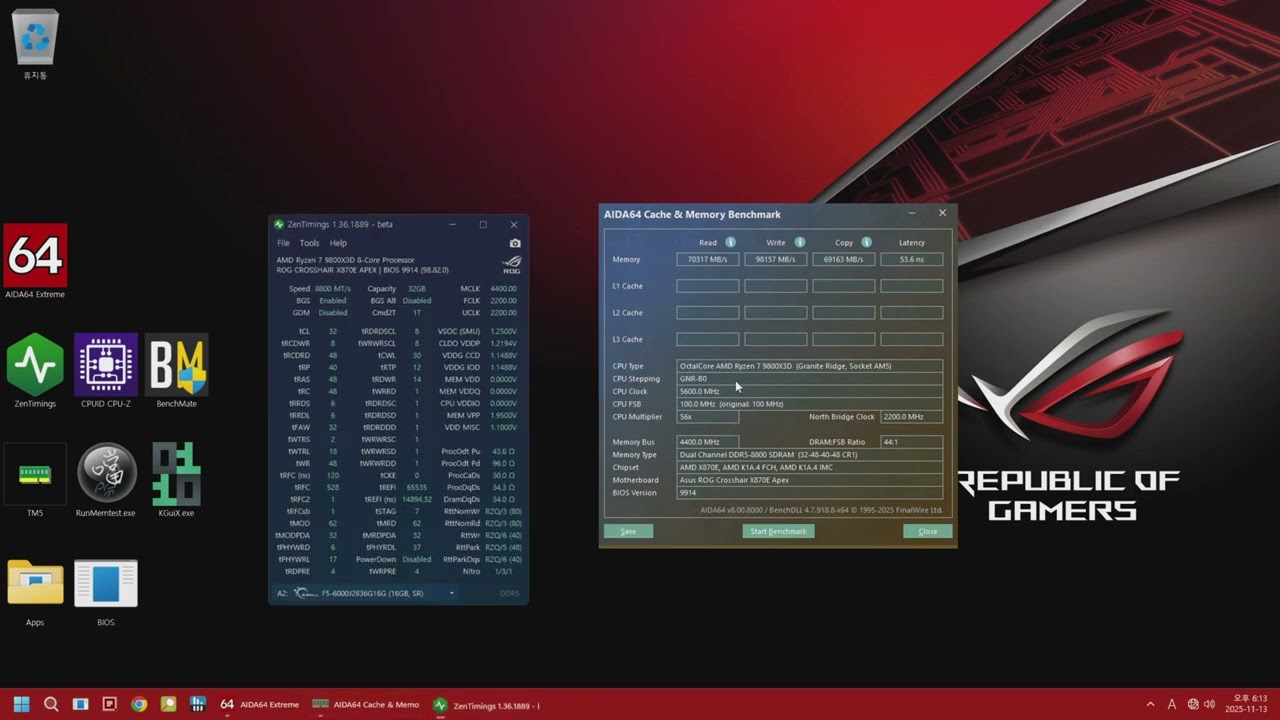Open the volume control in system tray
Viewport: 1280px width, 720px height.
click(x=1211, y=704)
